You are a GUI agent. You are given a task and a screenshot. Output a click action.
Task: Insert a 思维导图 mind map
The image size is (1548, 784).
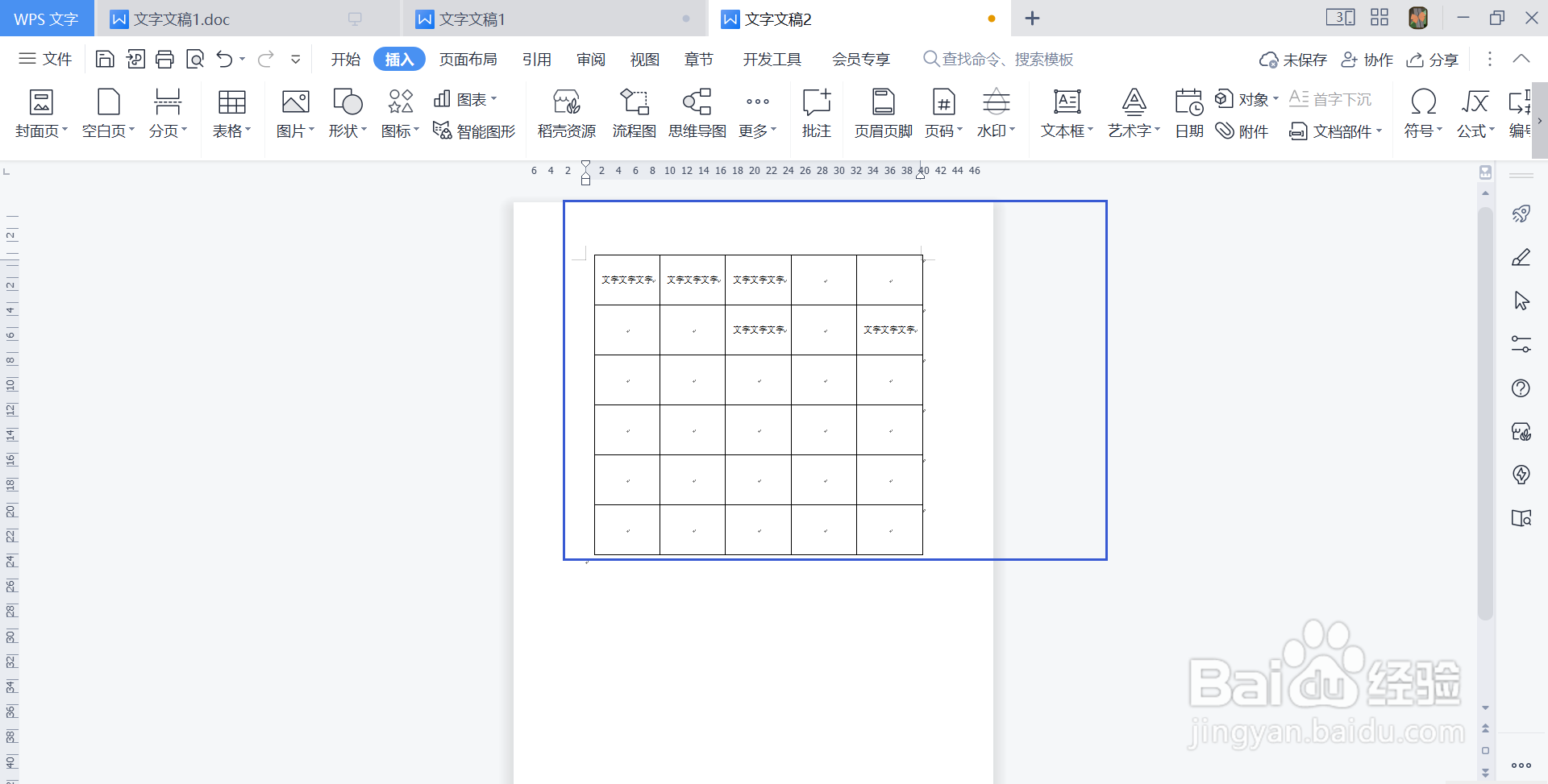pos(697,114)
